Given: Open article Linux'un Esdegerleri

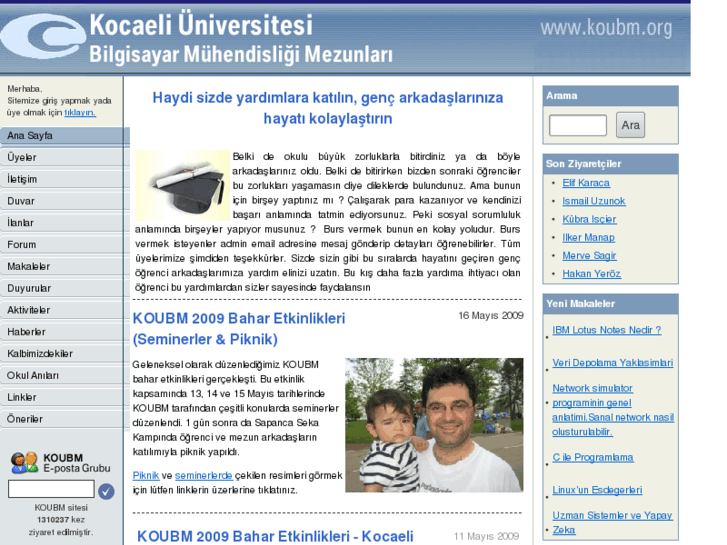Looking at the screenshot, I should [x=597, y=490].
